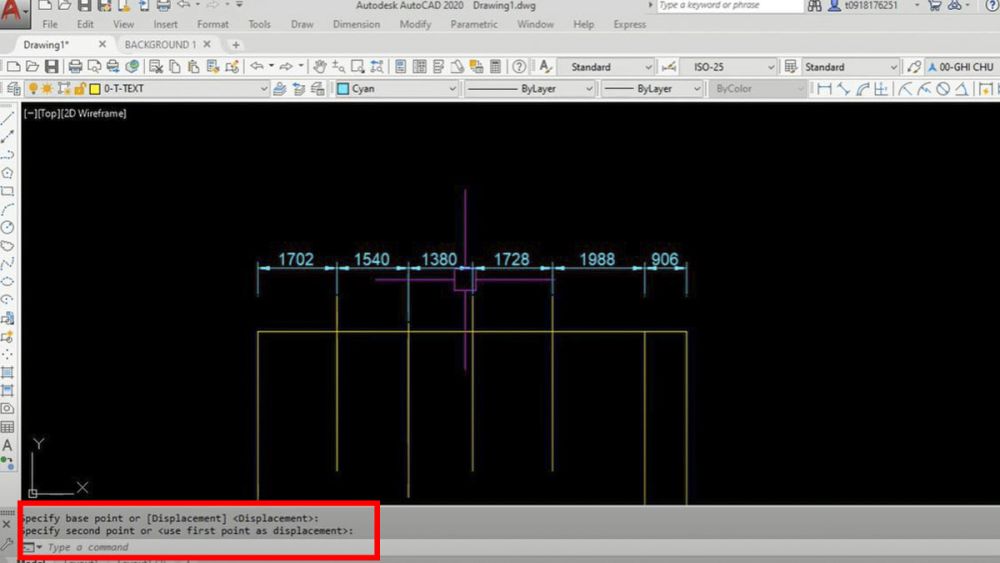Image resolution: width=1000 pixels, height=563 pixels.
Task: Toggle layer lock padlock for 0-T-TEXT
Action: pyautogui.click(x=80, y=89)
